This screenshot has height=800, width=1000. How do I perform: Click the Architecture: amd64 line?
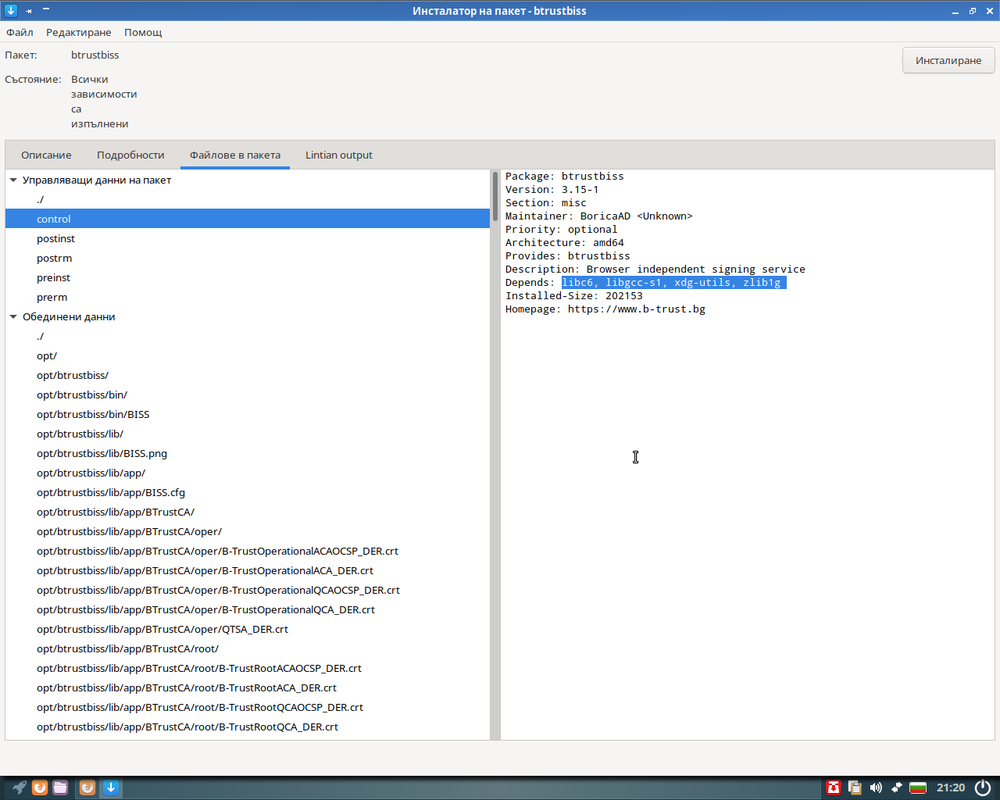coord(564,243)
